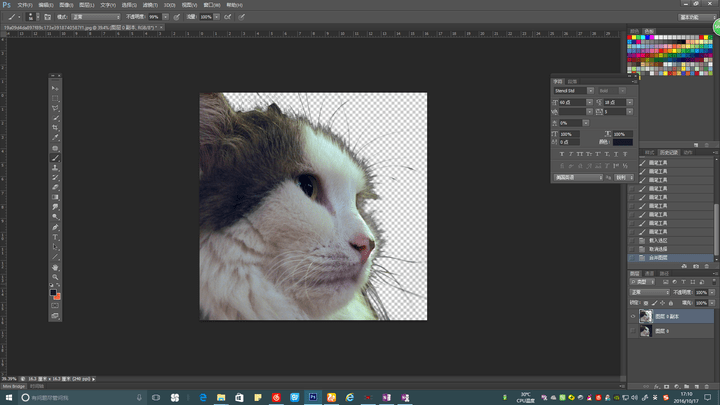Select the Crop tool
The image size is (720, 405).
(55, 128)
